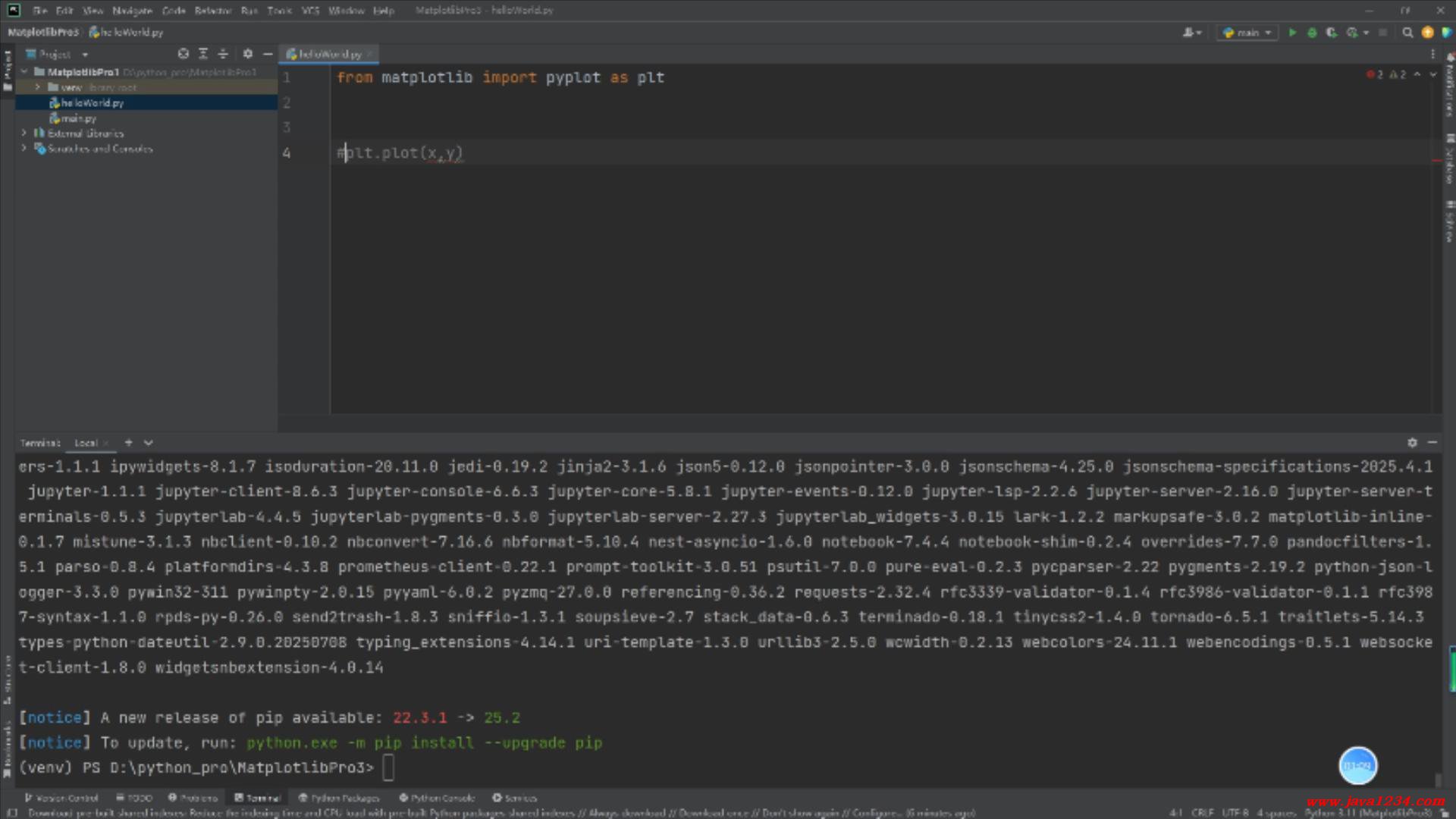Expand the venv folder node
Screen dimensions: 1456x819
coord(37,87)
